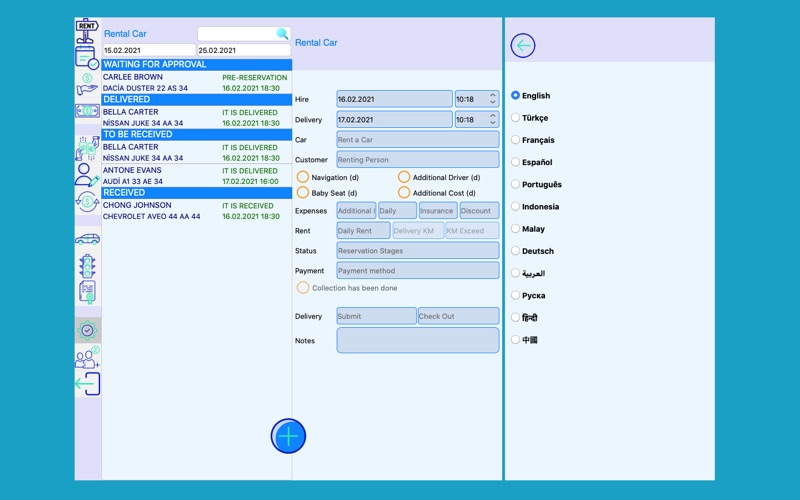Select the Chinese language option
Image resolution: width=800 pixels, height=500 pixels.
point(524,340)
